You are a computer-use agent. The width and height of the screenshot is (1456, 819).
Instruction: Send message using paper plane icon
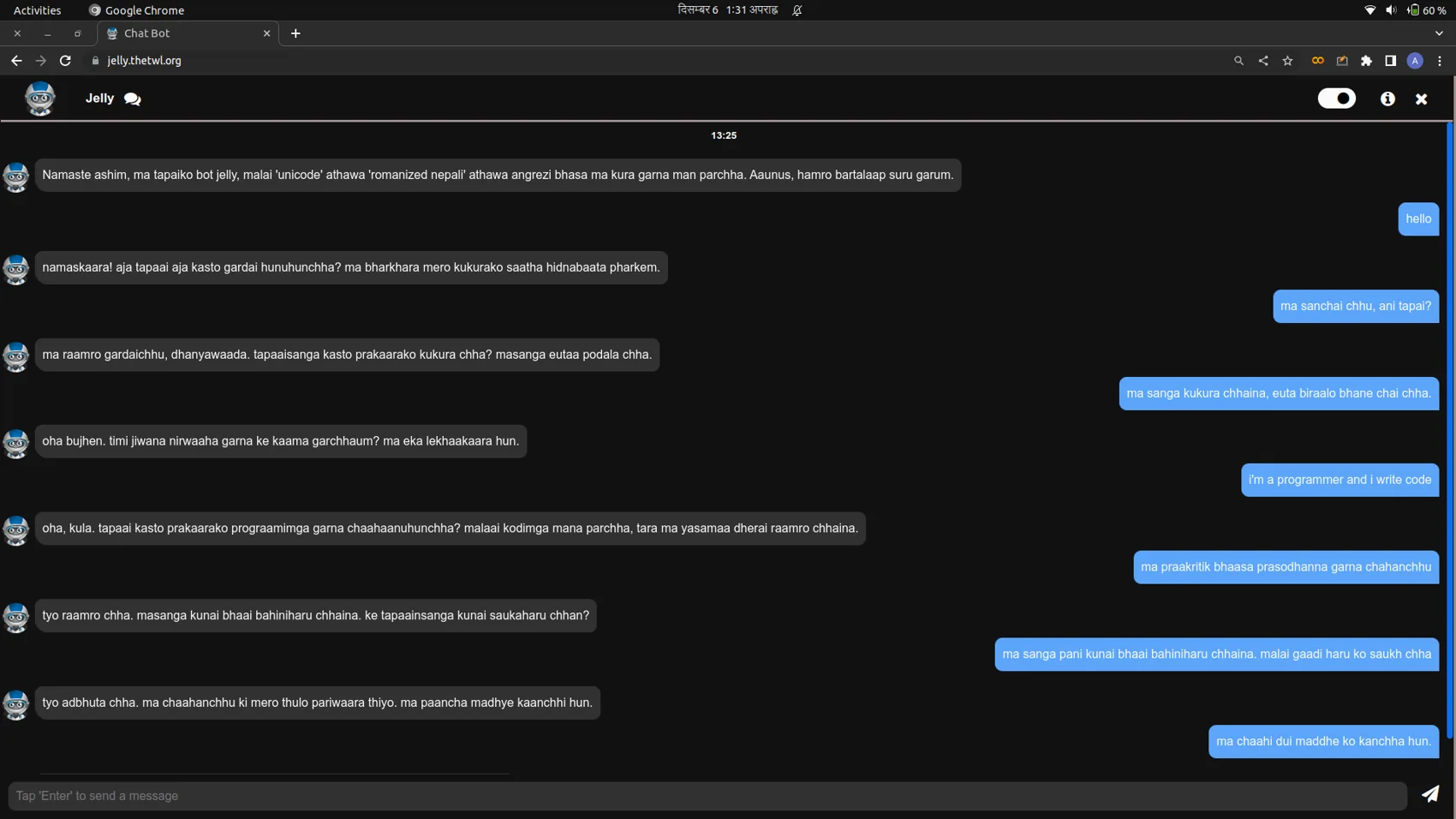click(x=1430, y=794)
